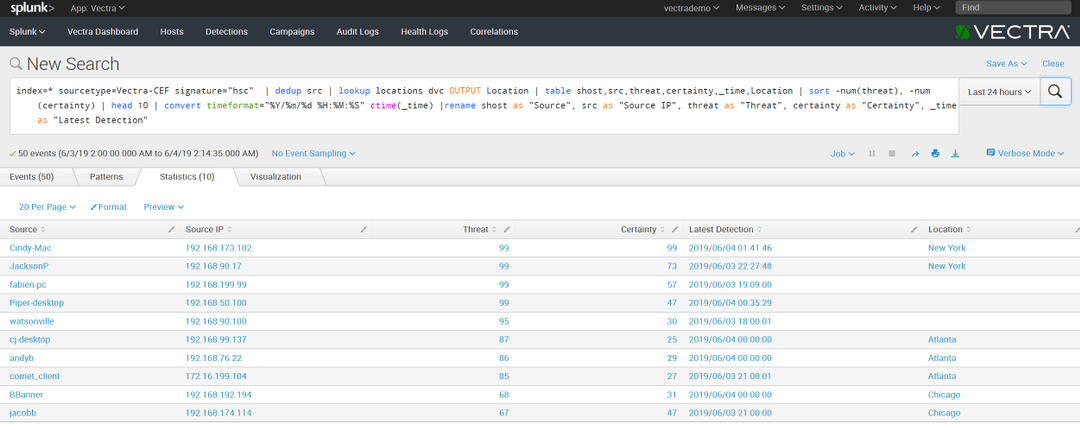The image size is (1080, 430).
Task: Open Save As dropdown
Action: pos(1006,63)
